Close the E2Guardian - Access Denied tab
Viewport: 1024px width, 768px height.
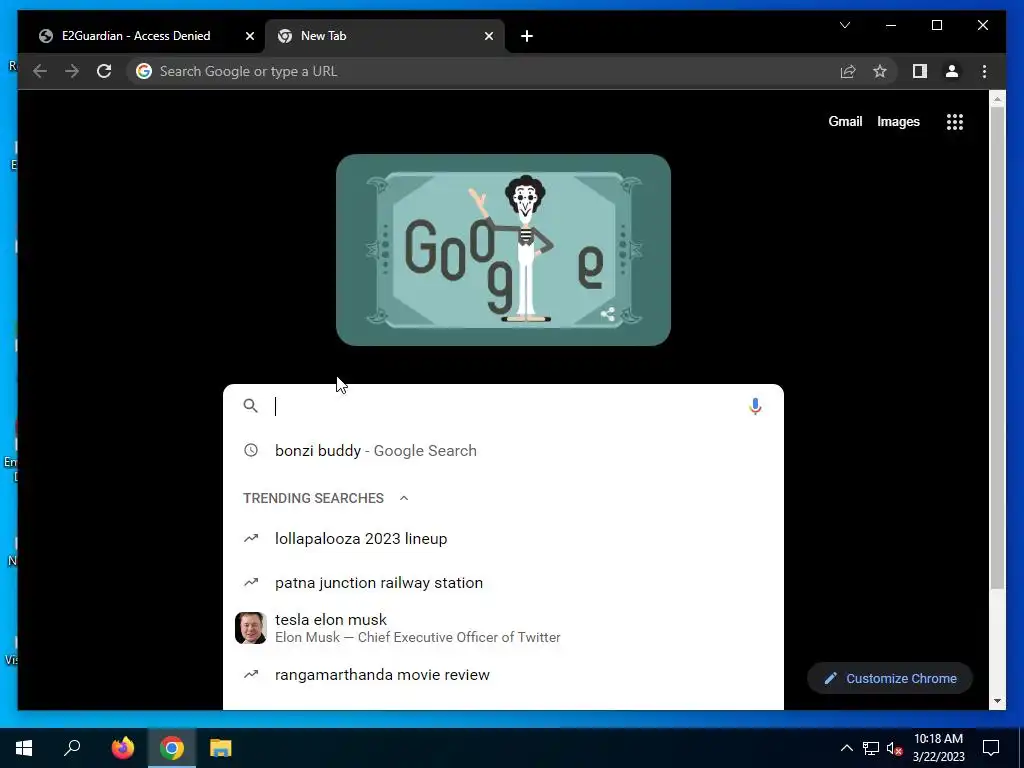(x=249, y=36)
